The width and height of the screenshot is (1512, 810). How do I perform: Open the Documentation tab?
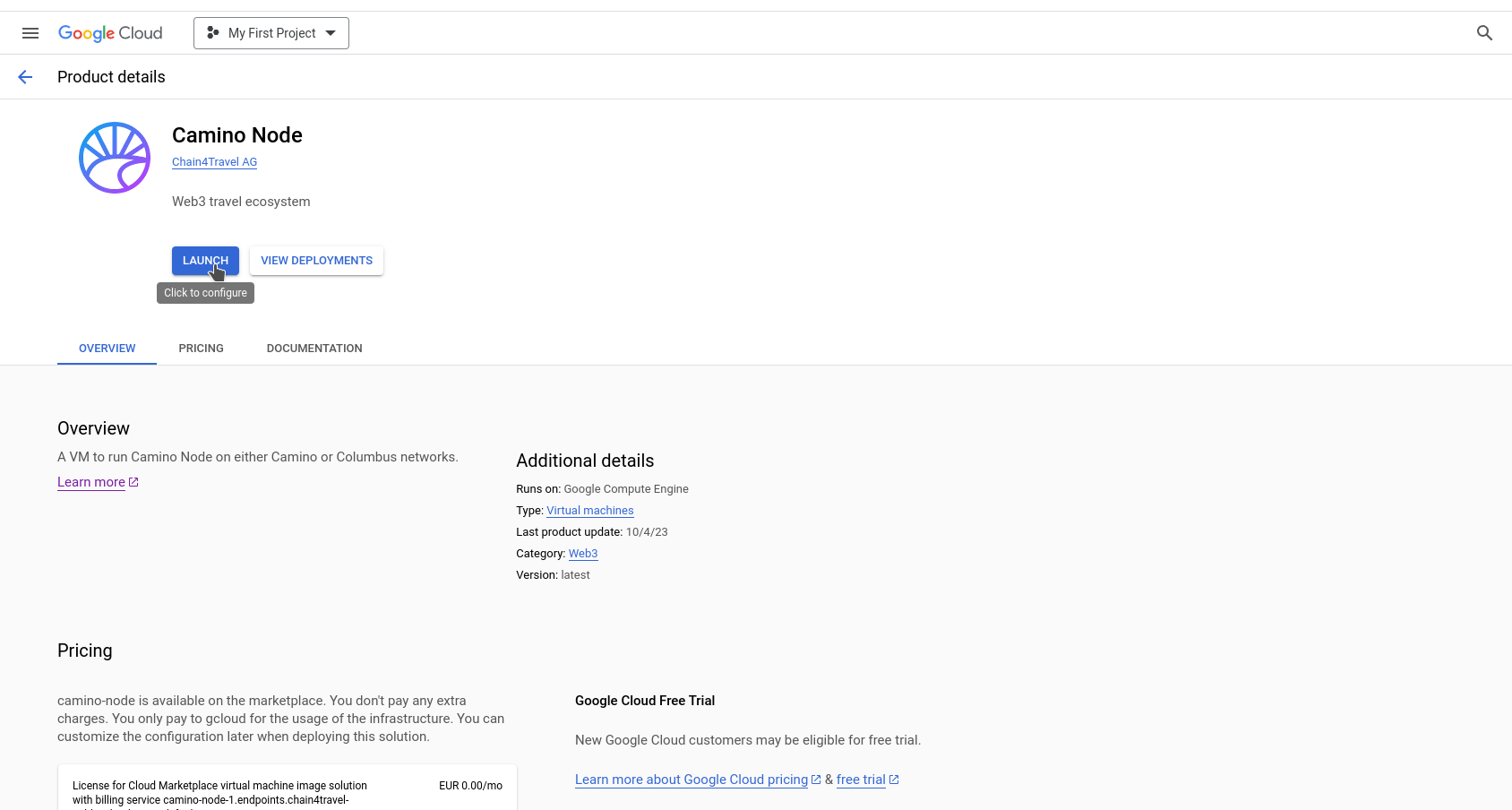click(314, 349)
